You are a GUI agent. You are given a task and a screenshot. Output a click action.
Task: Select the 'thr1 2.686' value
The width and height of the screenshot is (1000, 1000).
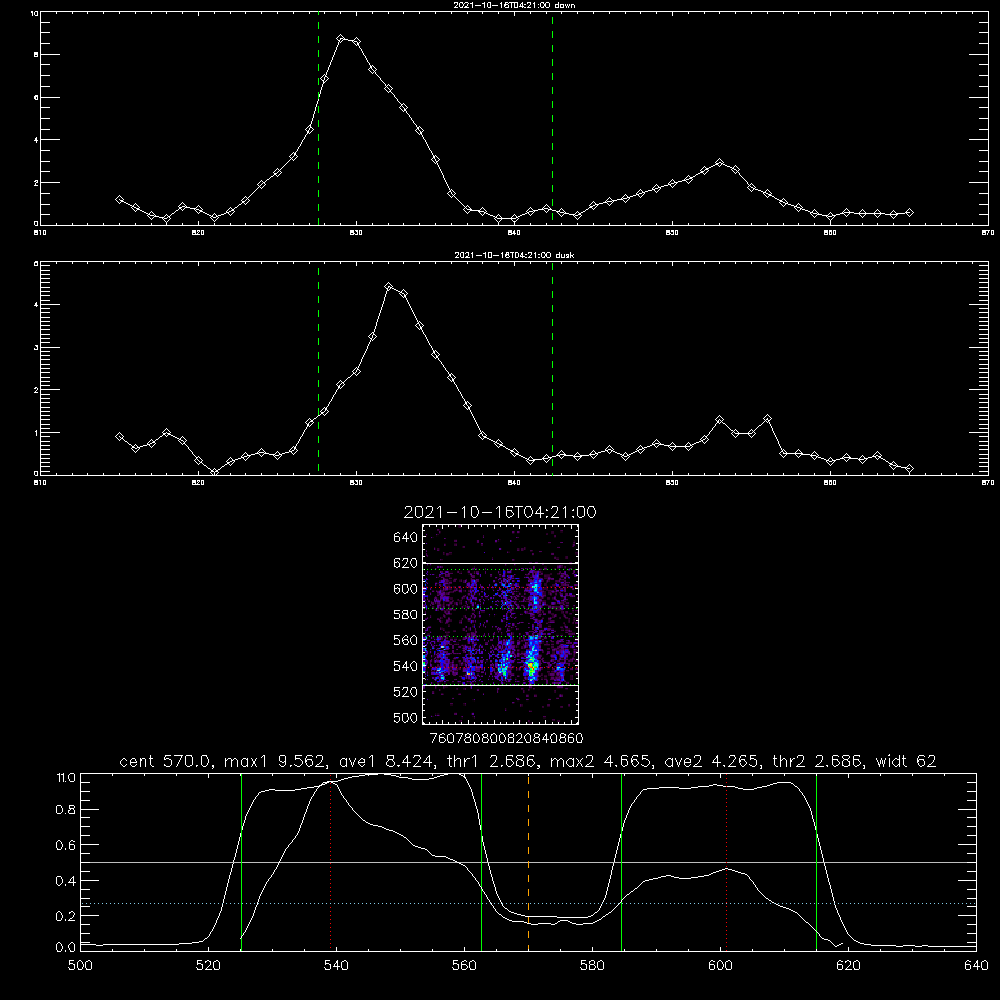tap(490, 761)
